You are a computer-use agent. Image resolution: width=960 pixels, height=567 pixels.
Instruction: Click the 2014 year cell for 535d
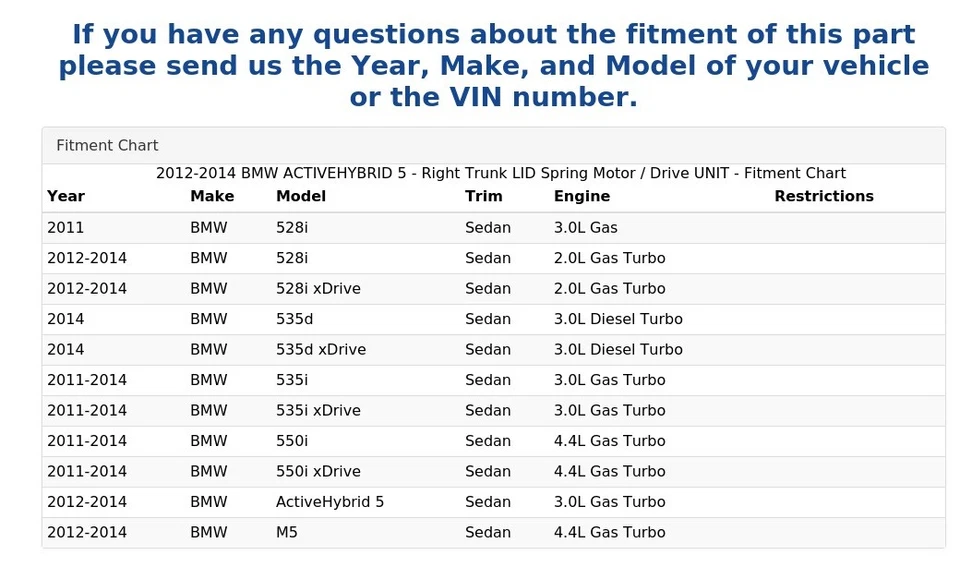pyautogui.click(x=66, y=320)
